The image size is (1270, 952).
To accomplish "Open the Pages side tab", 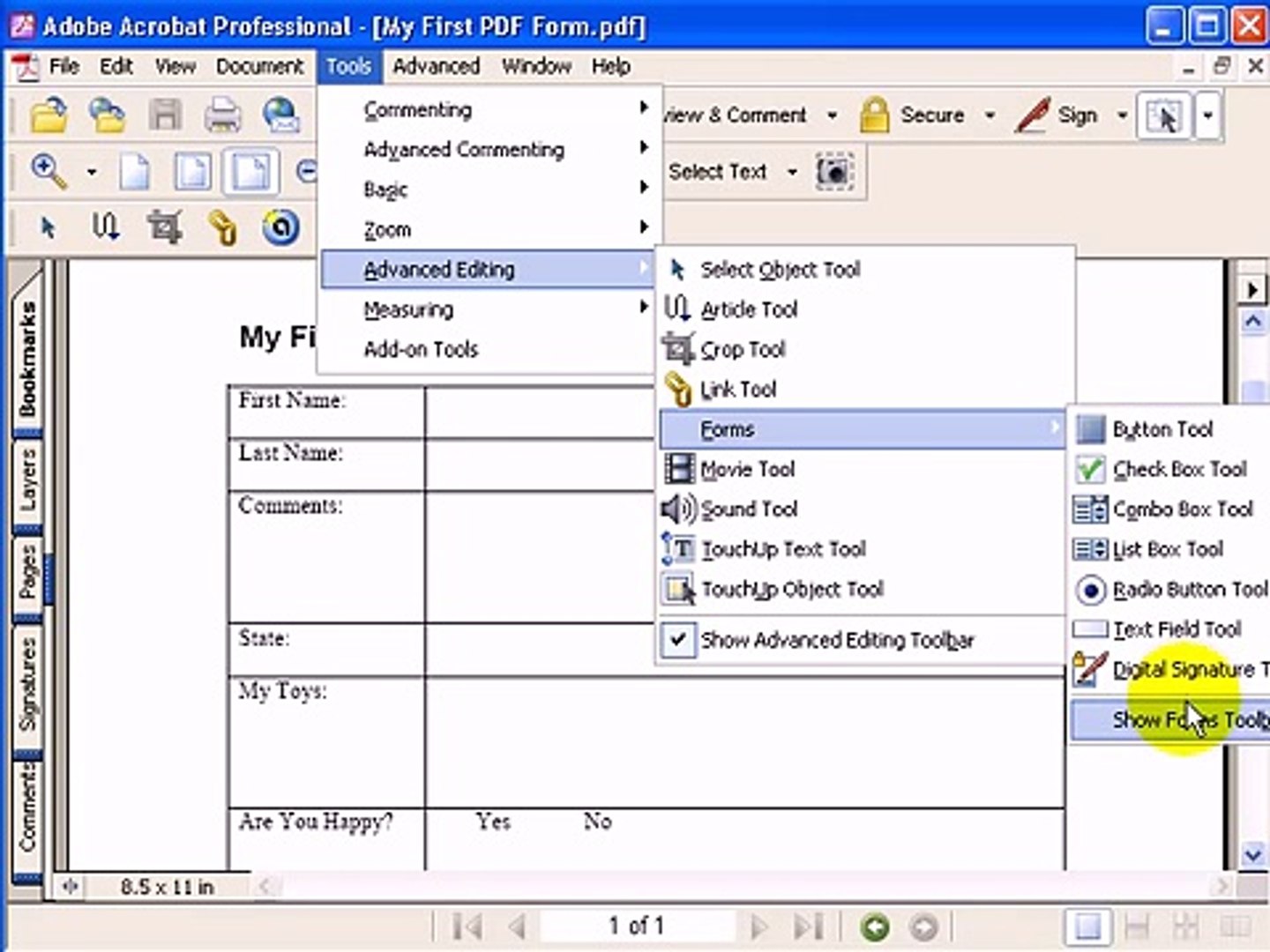I will (x=28, y=573).
